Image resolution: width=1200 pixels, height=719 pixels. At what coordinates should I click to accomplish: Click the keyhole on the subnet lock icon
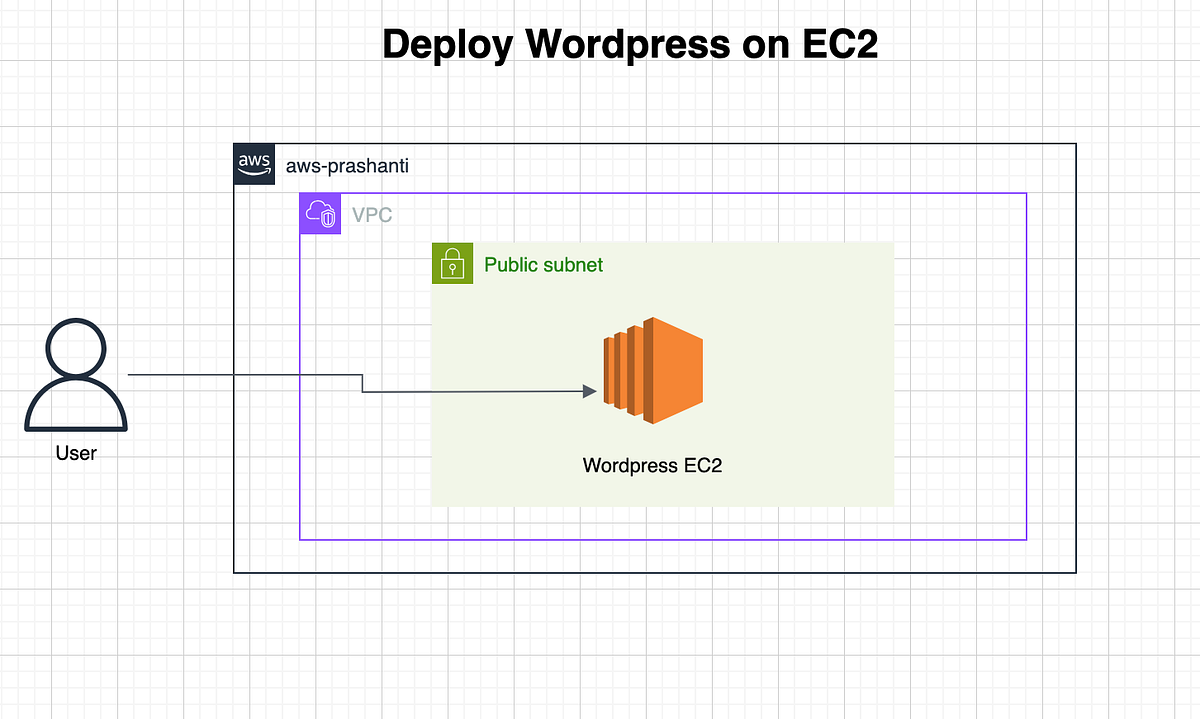(x=452, y=266)
